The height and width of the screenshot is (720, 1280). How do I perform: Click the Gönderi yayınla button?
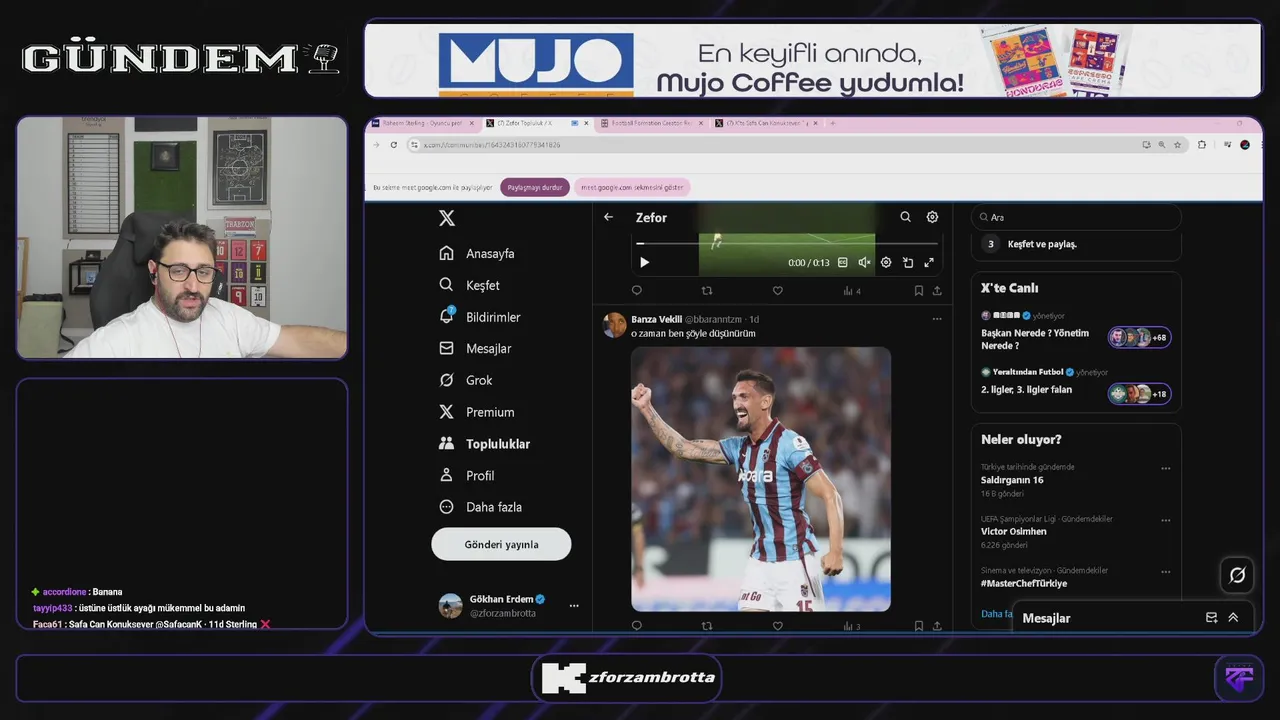coord(501,544)
